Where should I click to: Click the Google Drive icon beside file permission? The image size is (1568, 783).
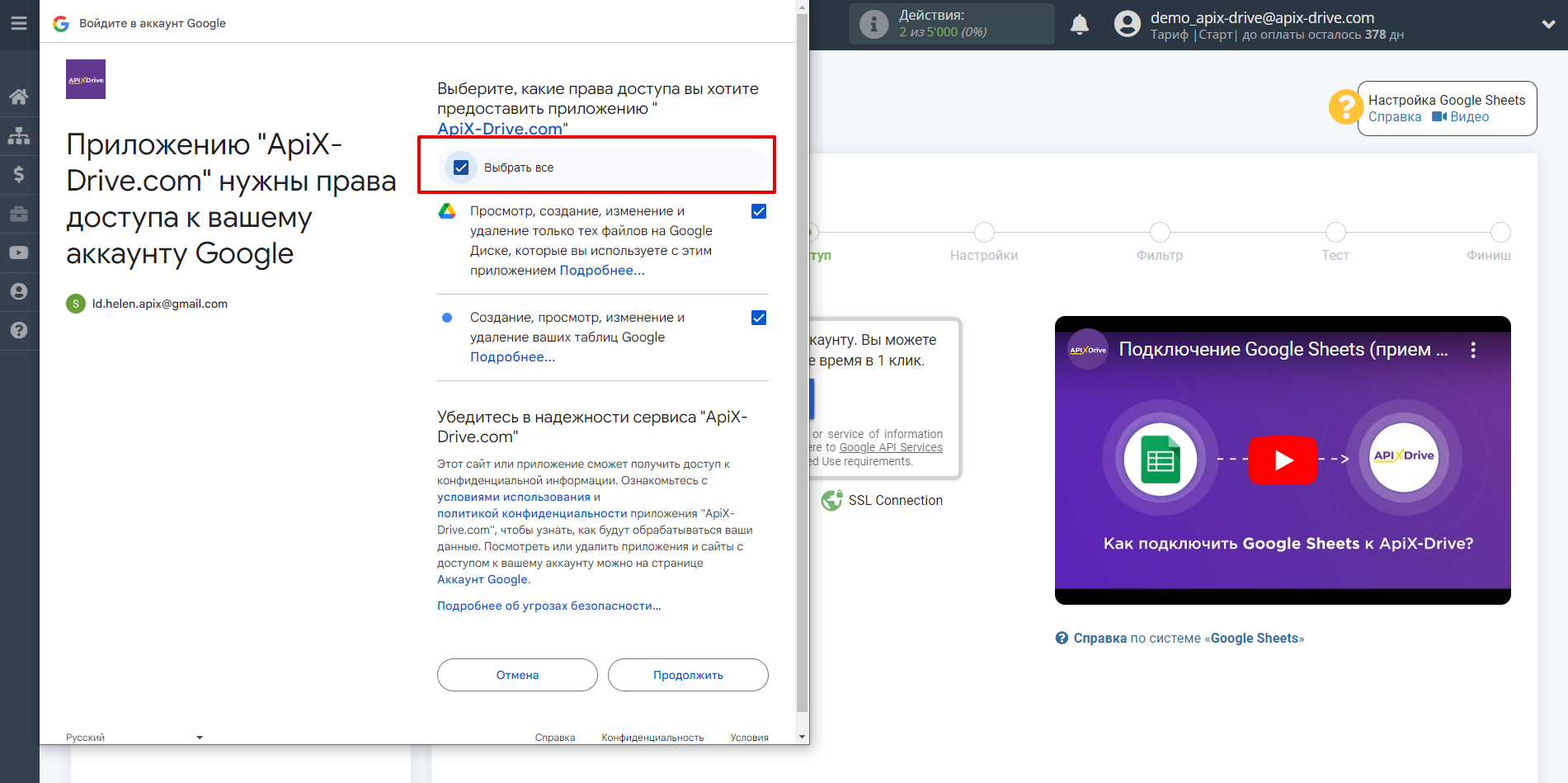click(447, 211)
